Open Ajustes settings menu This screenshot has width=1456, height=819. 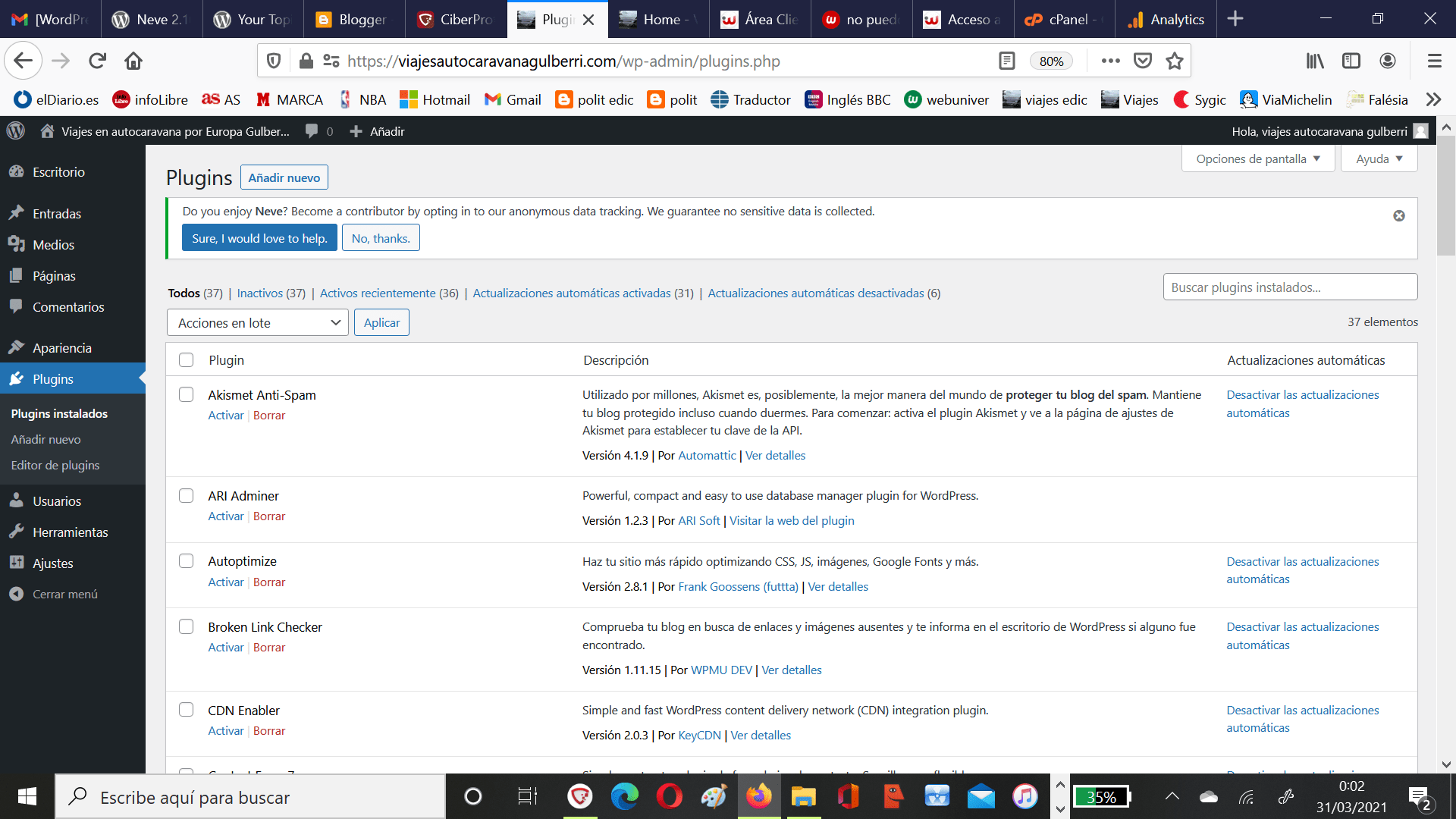52,563
